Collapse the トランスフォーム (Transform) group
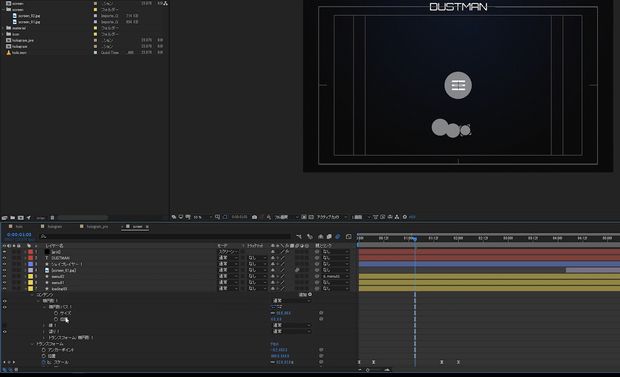The image size is (620, 377). (33, 344)
